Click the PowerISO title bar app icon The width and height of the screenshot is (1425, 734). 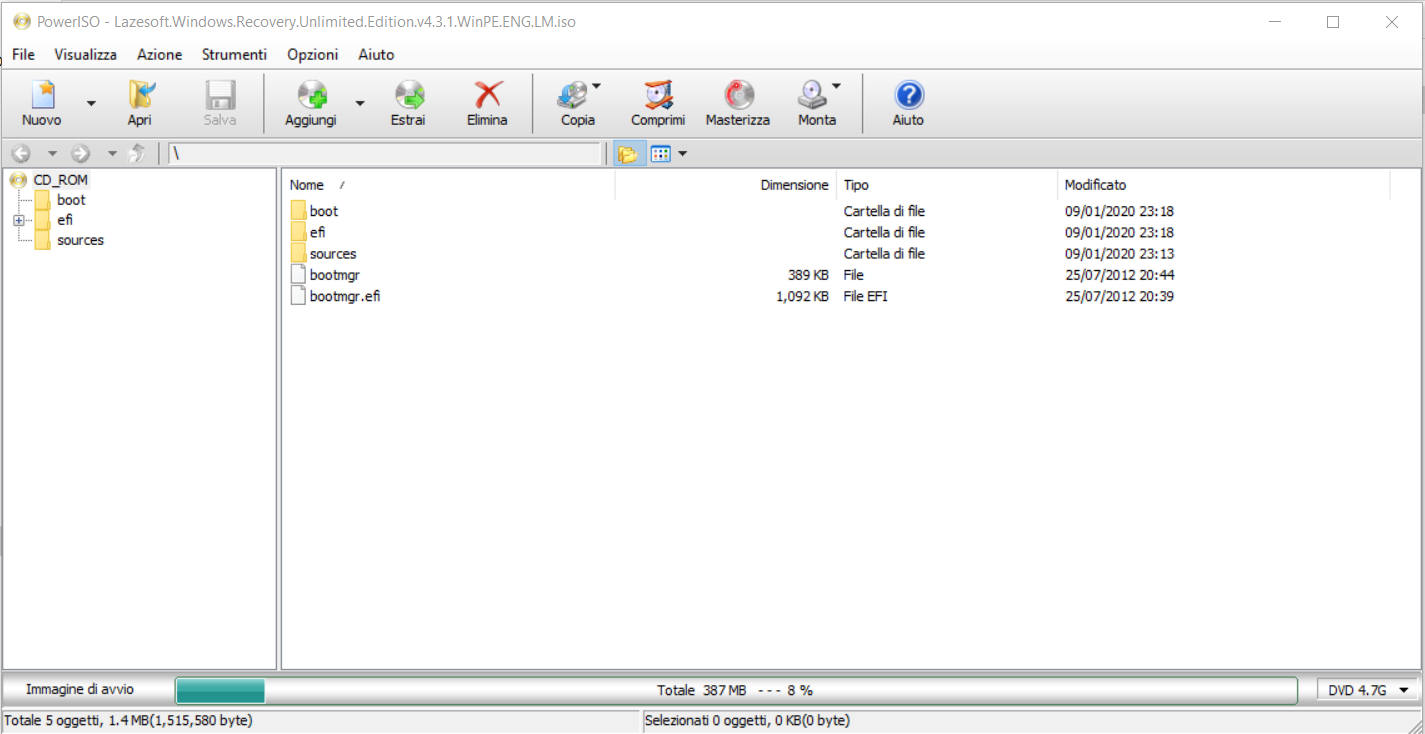22,21
